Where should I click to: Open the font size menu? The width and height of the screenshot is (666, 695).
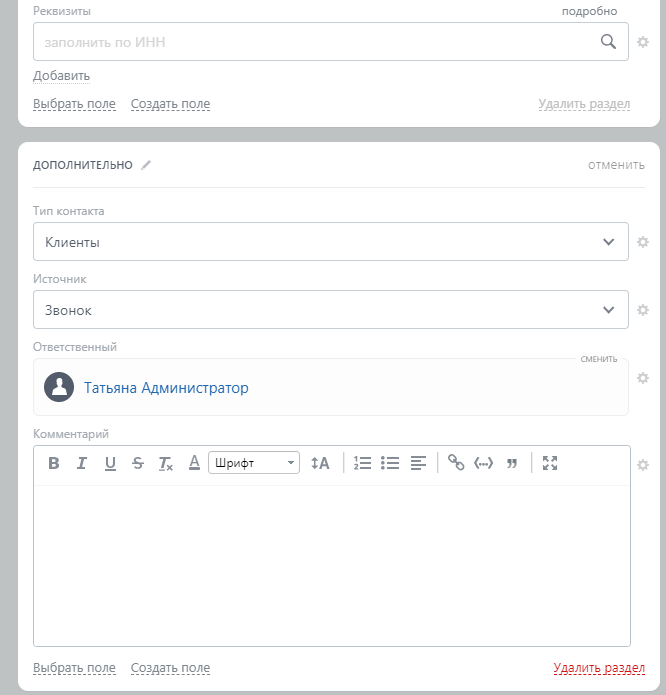[x=320, y=463]
